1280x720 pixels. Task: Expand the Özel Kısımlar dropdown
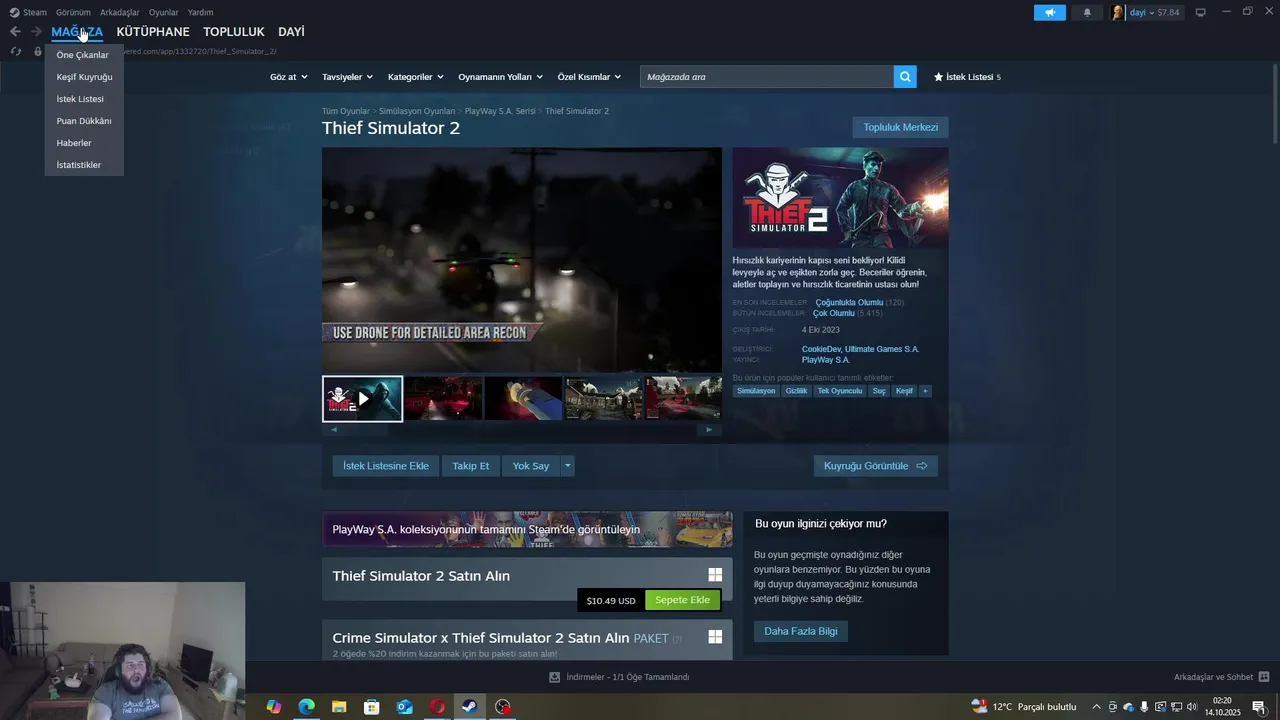click(589, 77)
